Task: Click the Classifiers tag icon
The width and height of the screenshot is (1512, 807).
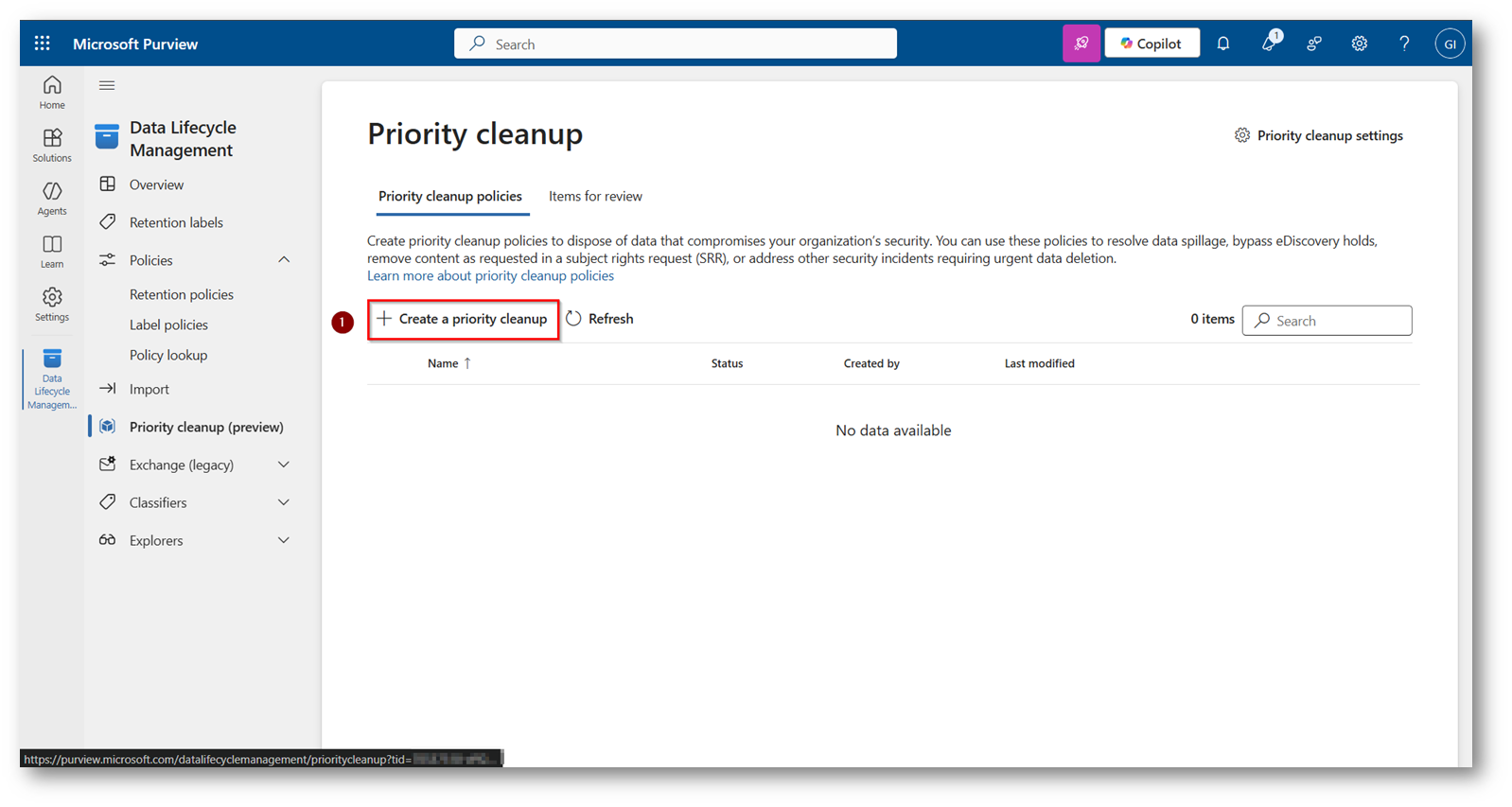Action: tap(108, 501)
